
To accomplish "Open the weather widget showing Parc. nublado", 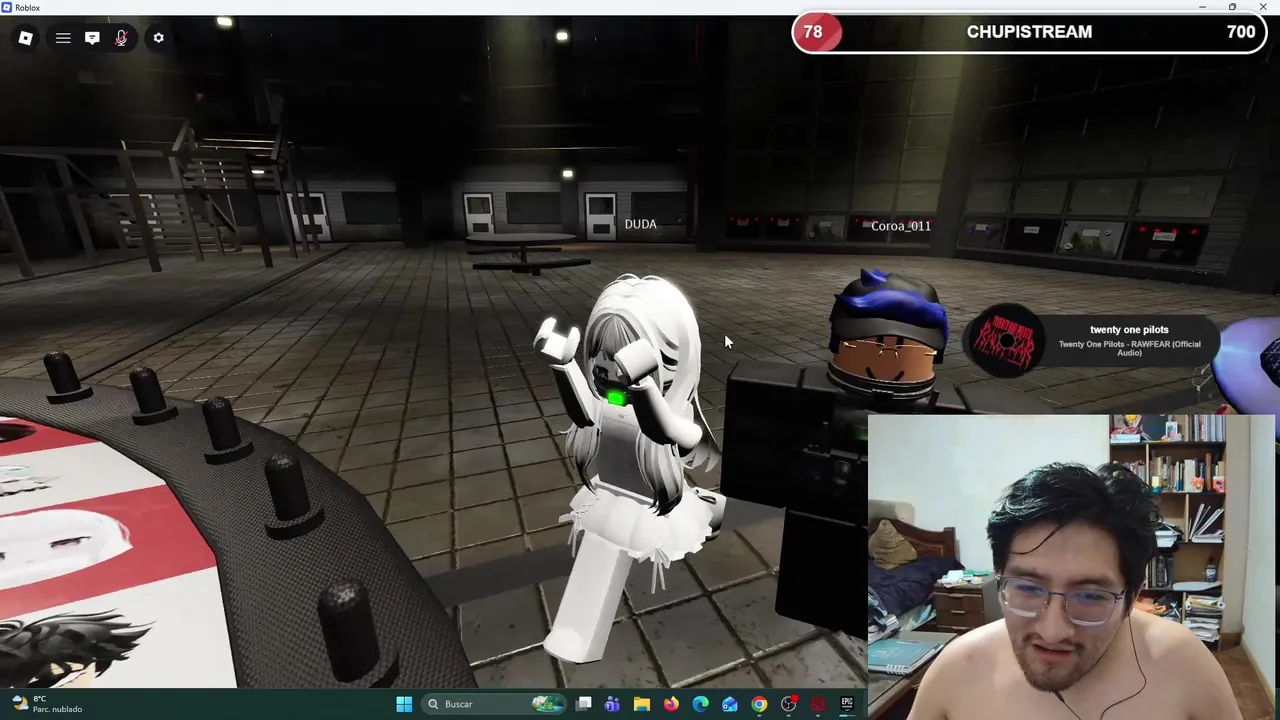I will point(48,704).
